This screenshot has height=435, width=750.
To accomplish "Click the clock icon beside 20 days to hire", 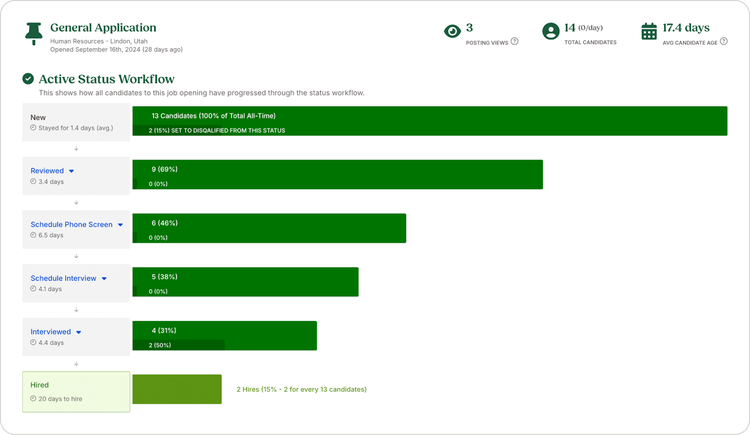I will [x=33, y=399].
